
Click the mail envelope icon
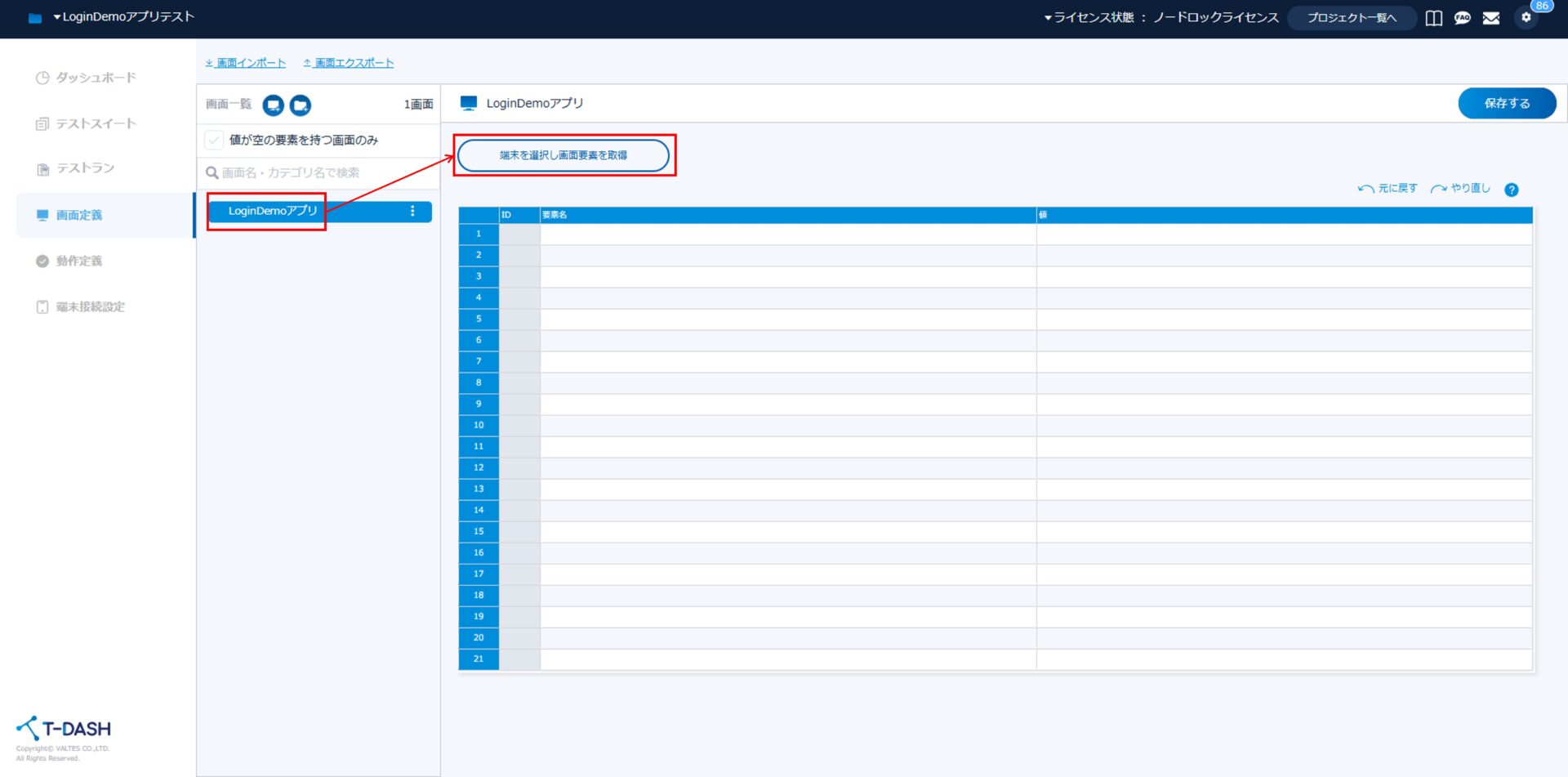tap(1490, 18)
